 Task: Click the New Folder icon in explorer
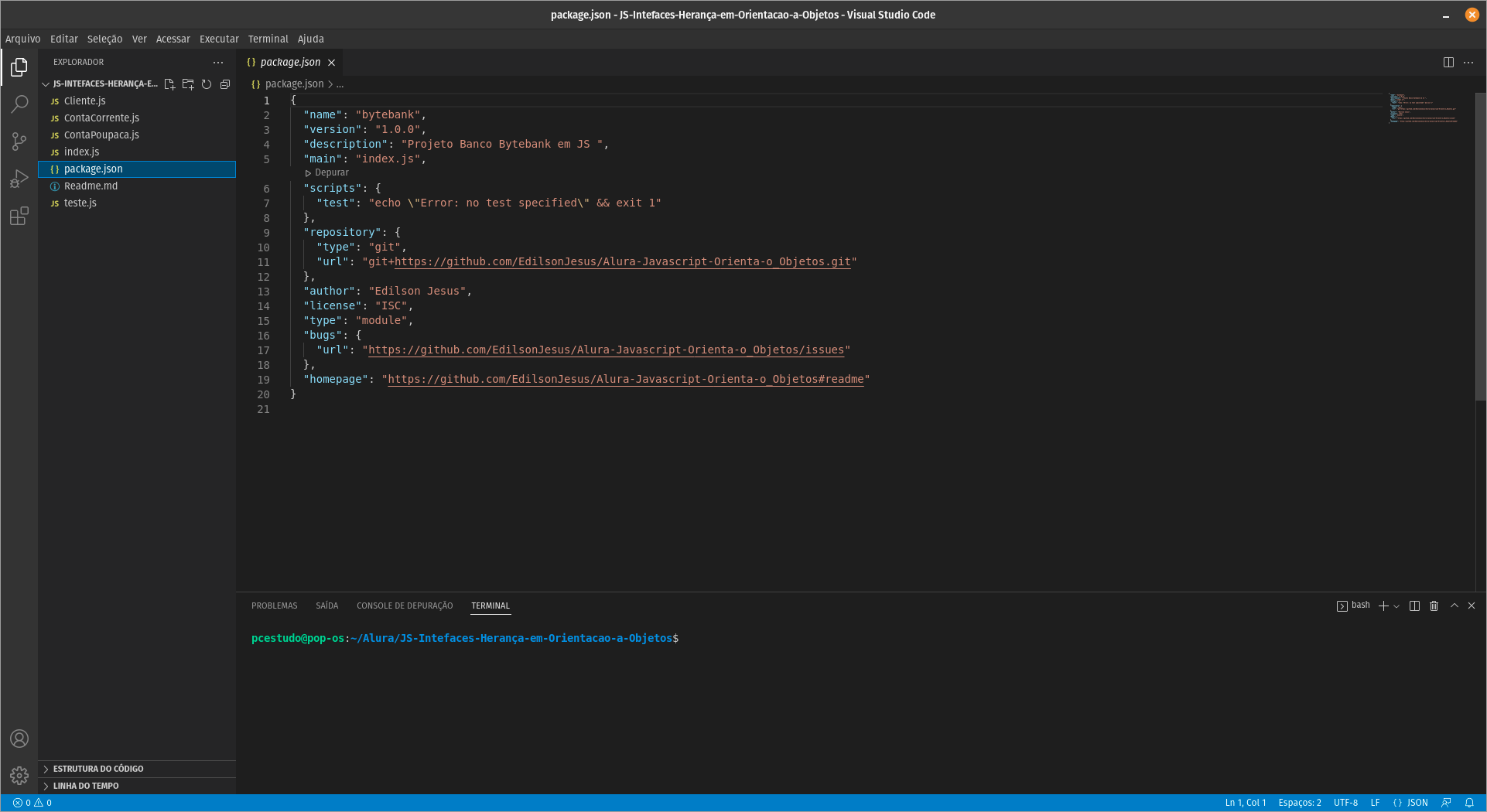click(x=188, y=84)
